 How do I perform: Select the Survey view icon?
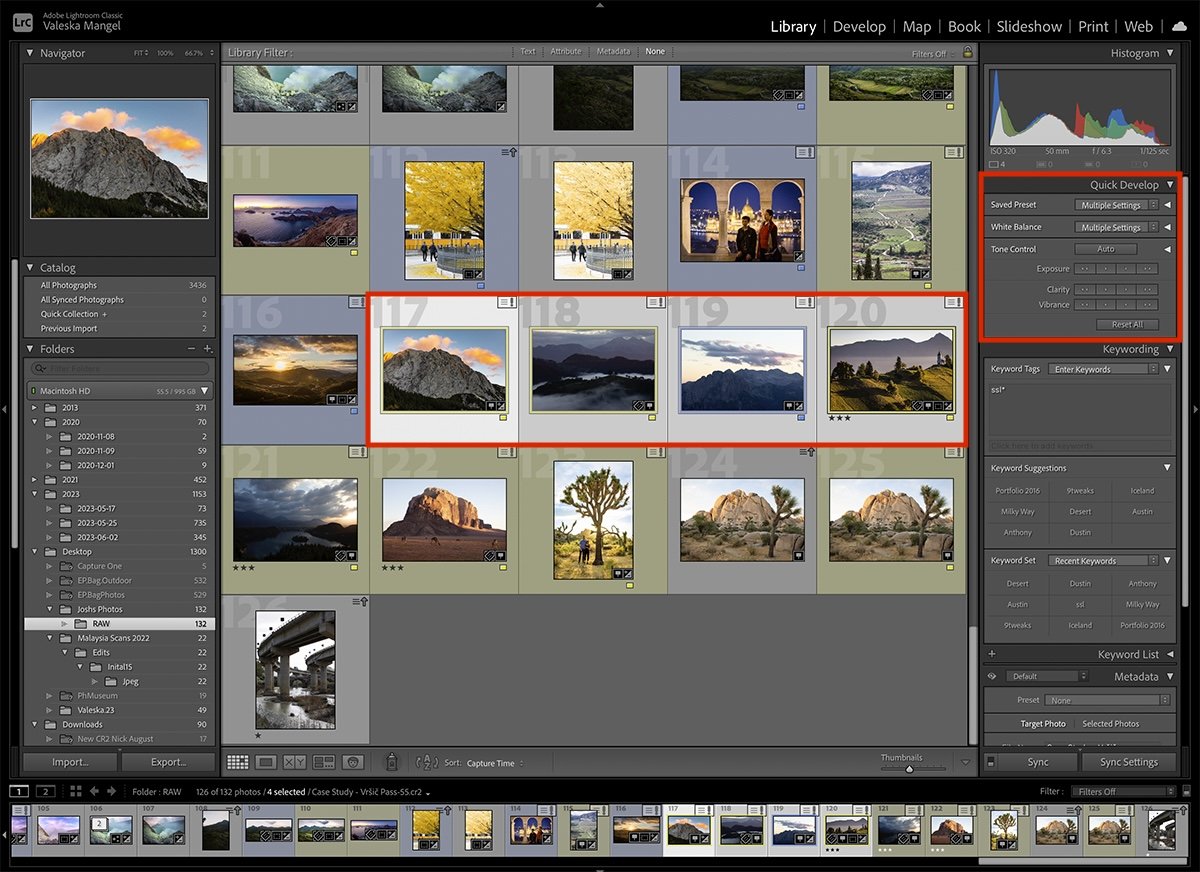pyautogui.click(x=323, y=761)
